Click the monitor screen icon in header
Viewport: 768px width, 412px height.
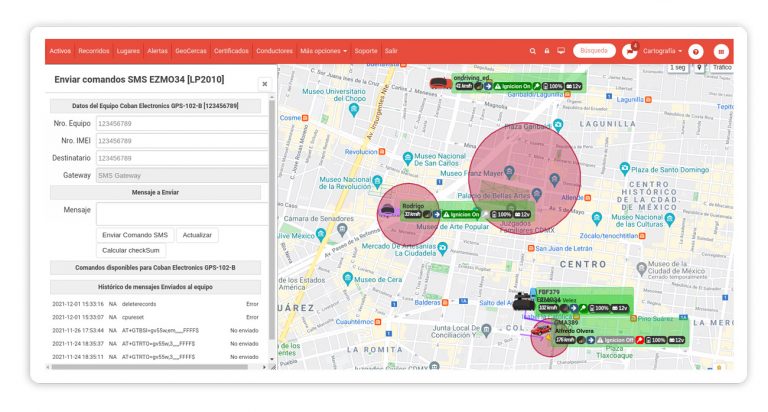[561, 51]
